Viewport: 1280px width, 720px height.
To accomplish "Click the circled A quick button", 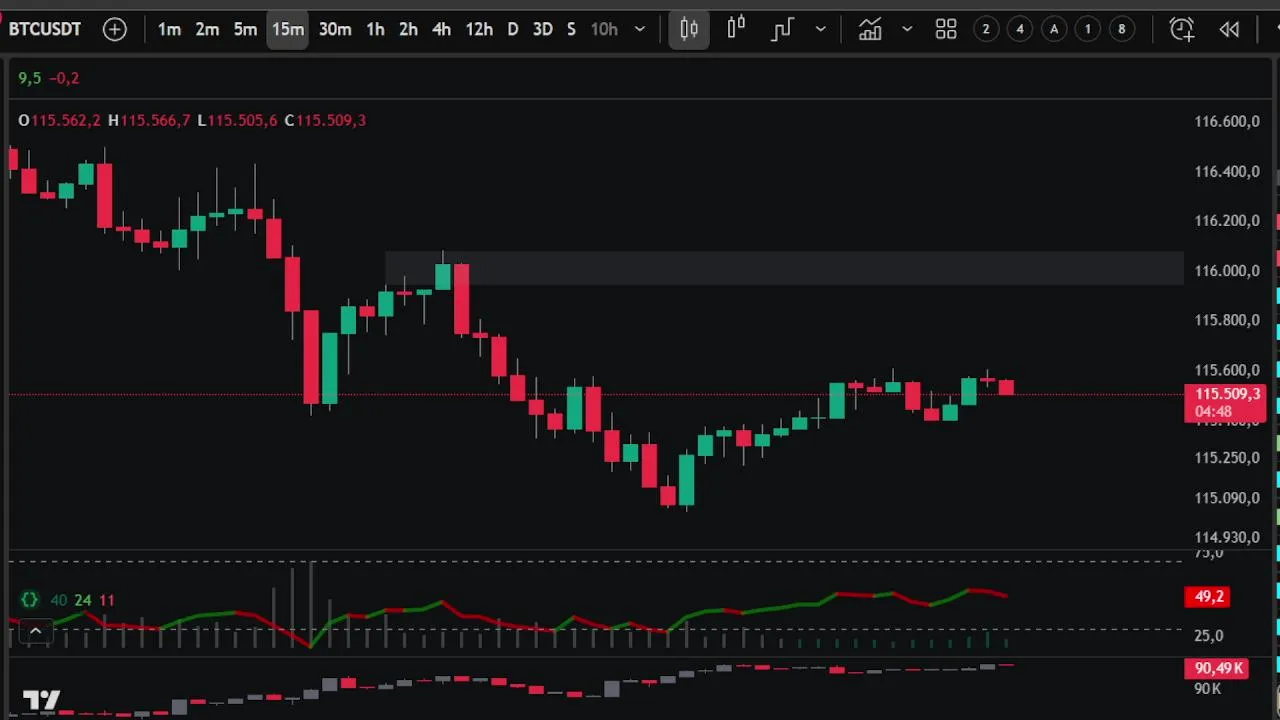I will [1054, 29].
